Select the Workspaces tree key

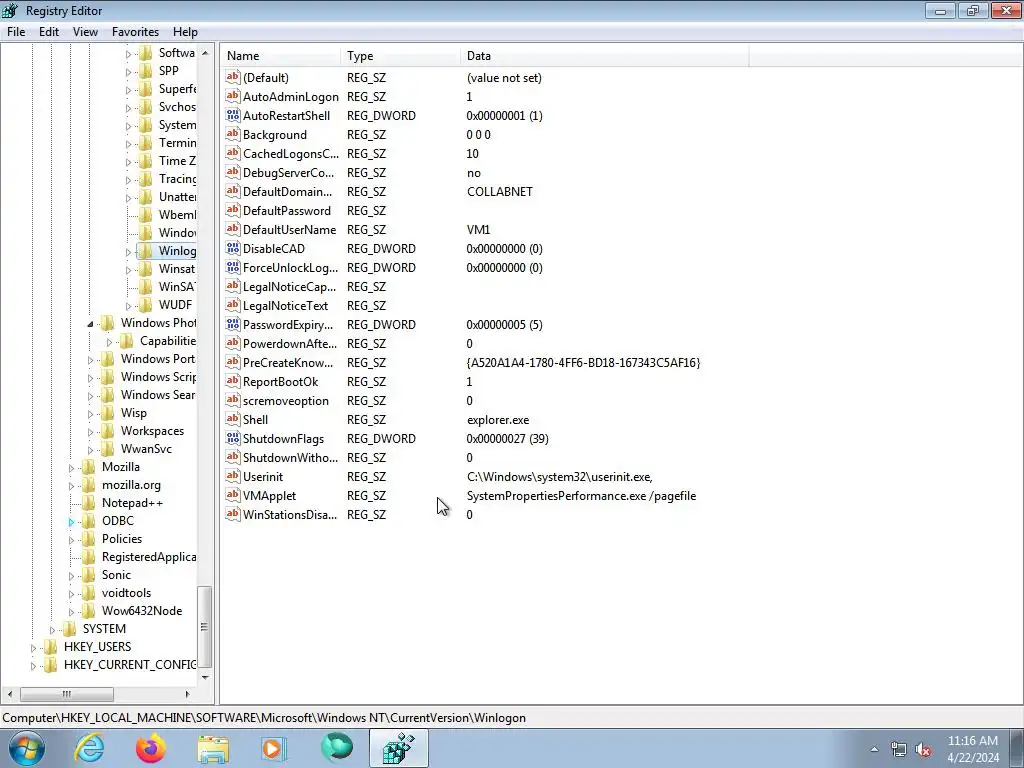click(152, 430)
